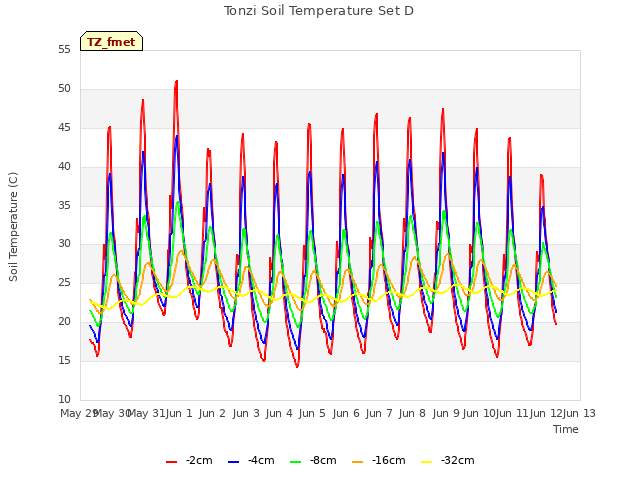This screenshot has height=480, width=640.
Task: Click the Jun 6 x-axis label
Action: coord(346,413)
